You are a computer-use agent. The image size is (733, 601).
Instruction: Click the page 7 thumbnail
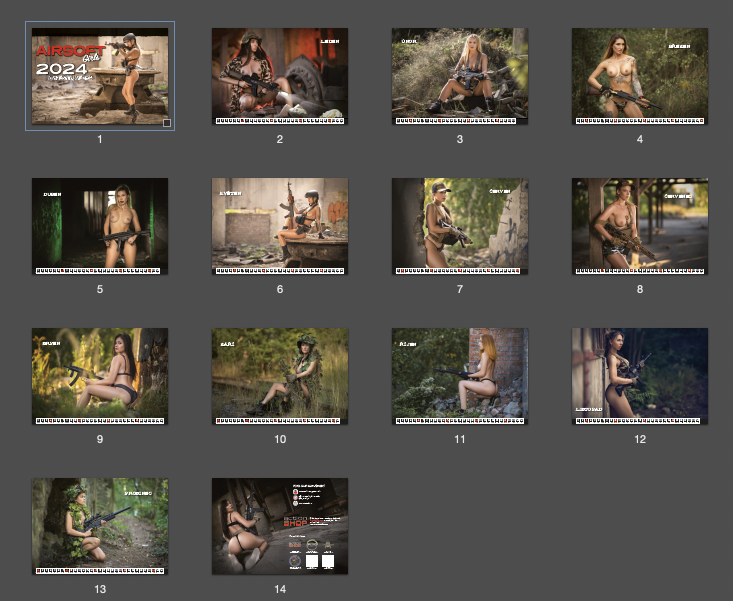pos(460,226)
